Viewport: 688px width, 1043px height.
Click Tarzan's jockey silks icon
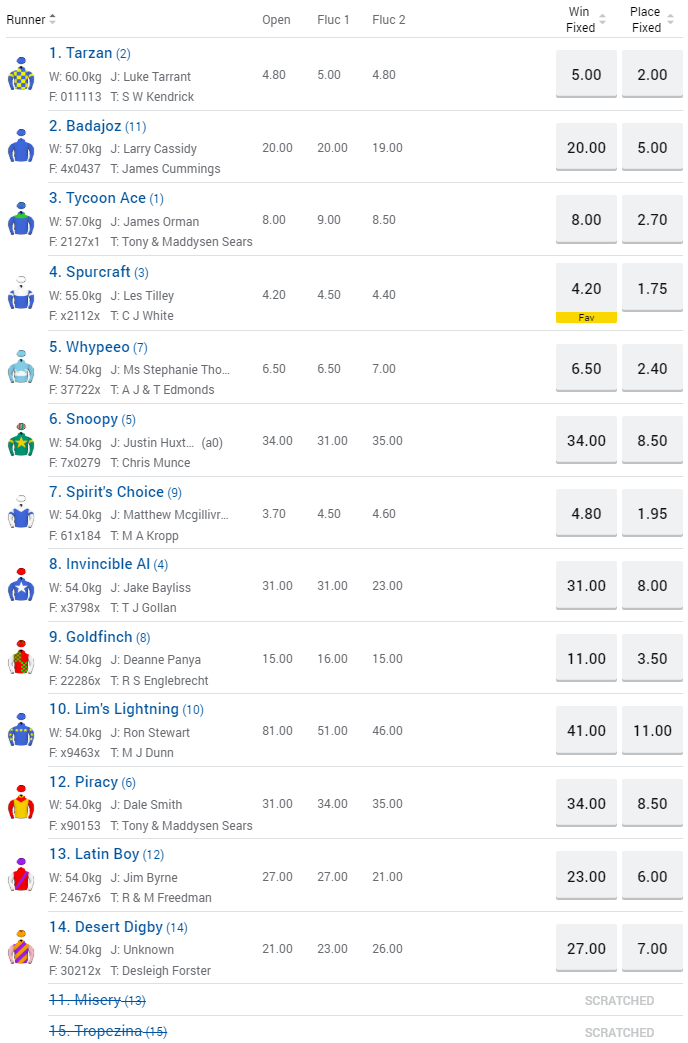(21, 75)
